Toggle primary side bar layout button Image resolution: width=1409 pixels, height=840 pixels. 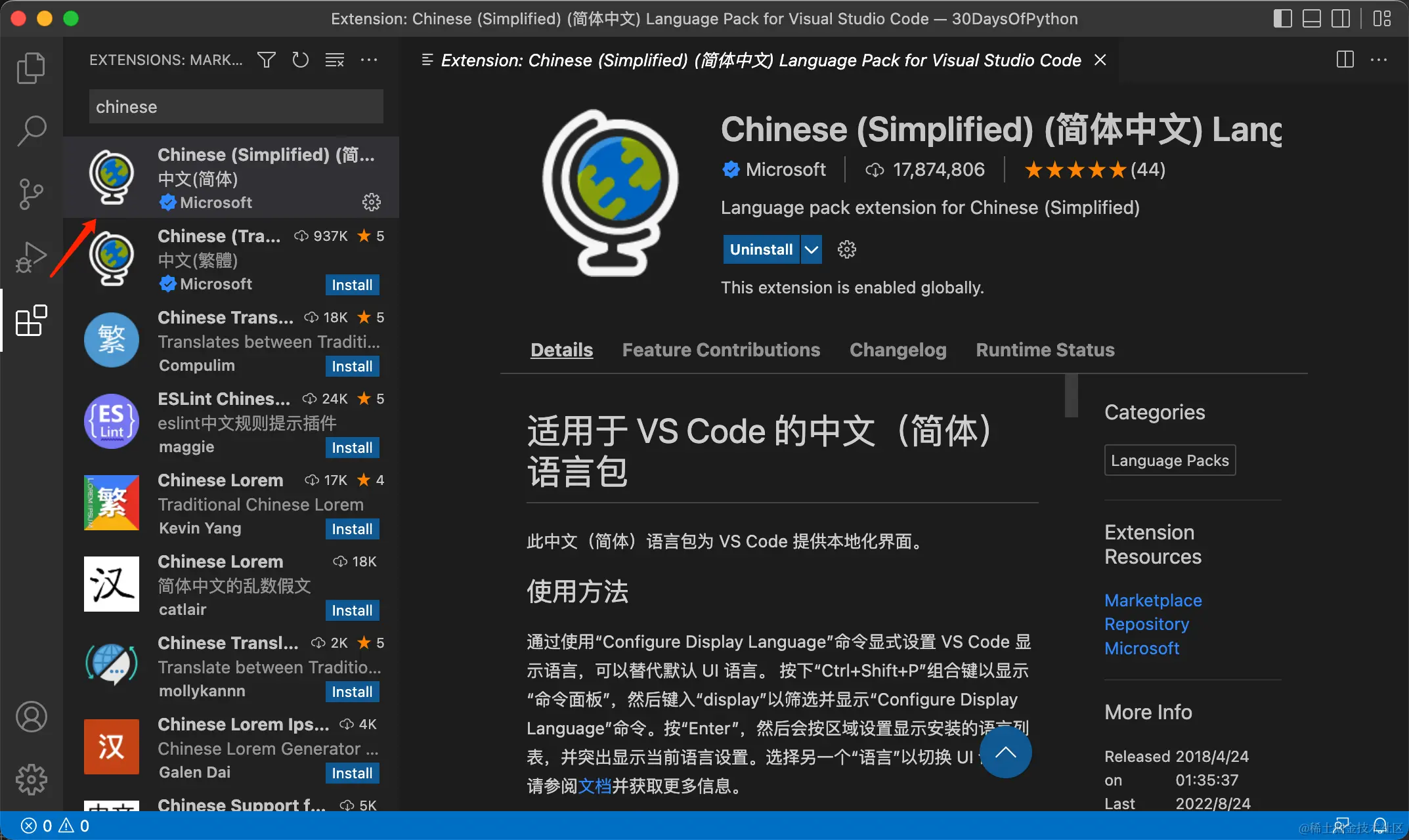pos(1282,18)
